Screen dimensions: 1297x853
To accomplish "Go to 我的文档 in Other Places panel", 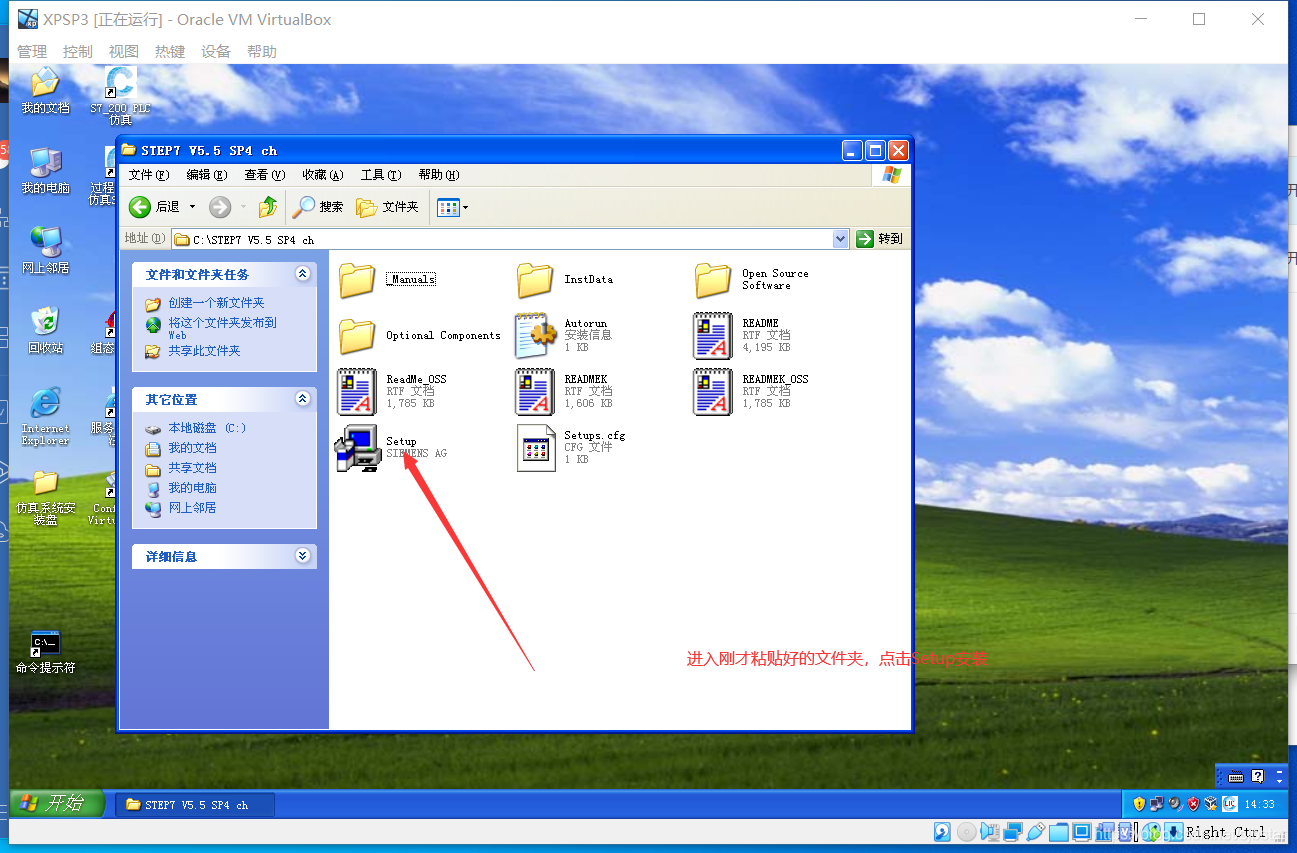I will click(x=192, y=448).
